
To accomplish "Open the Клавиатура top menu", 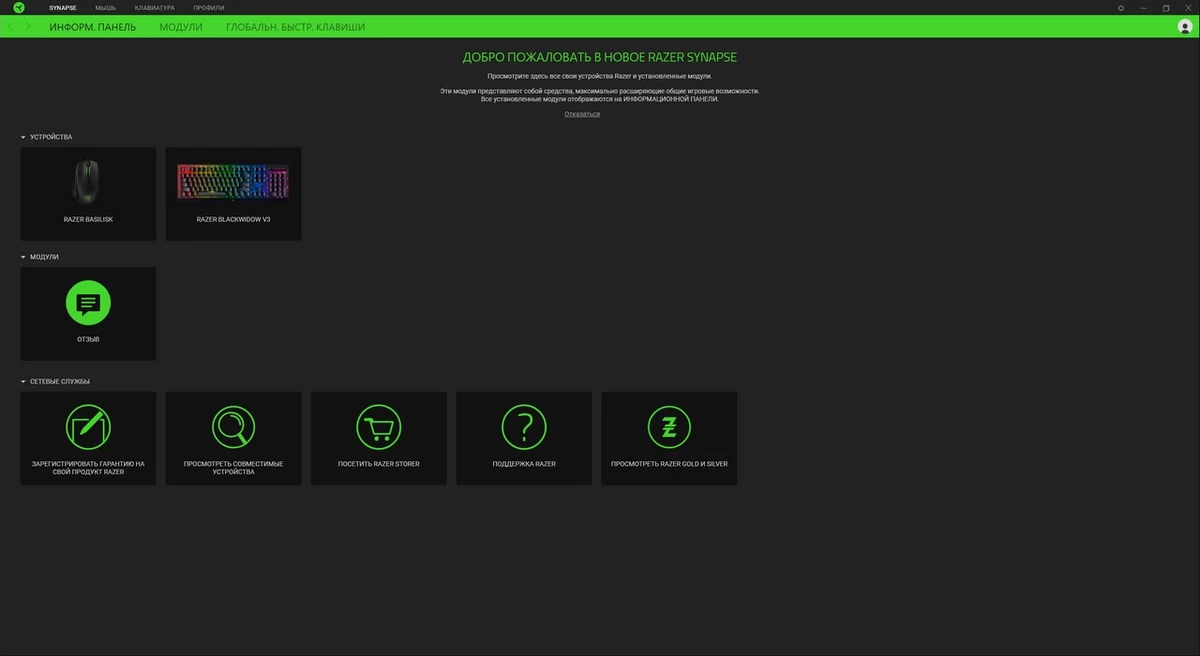I will click(154, 8).
